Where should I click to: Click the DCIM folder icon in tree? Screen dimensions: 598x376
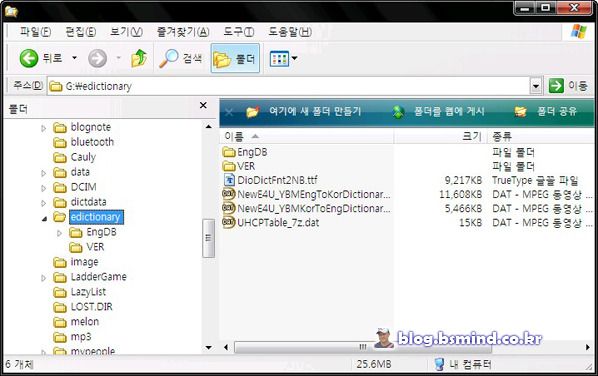60,187
